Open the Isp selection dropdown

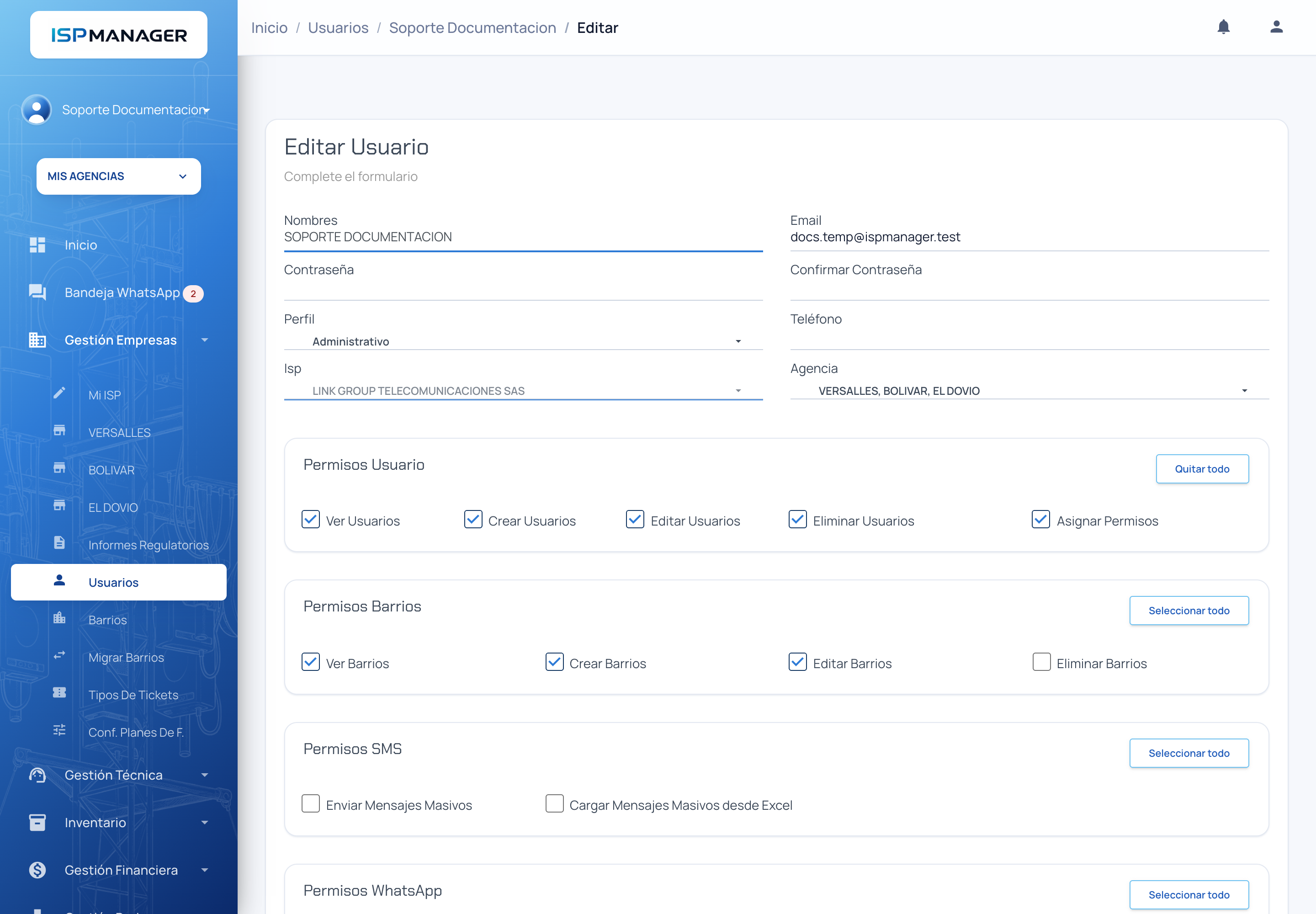point(523,391)
